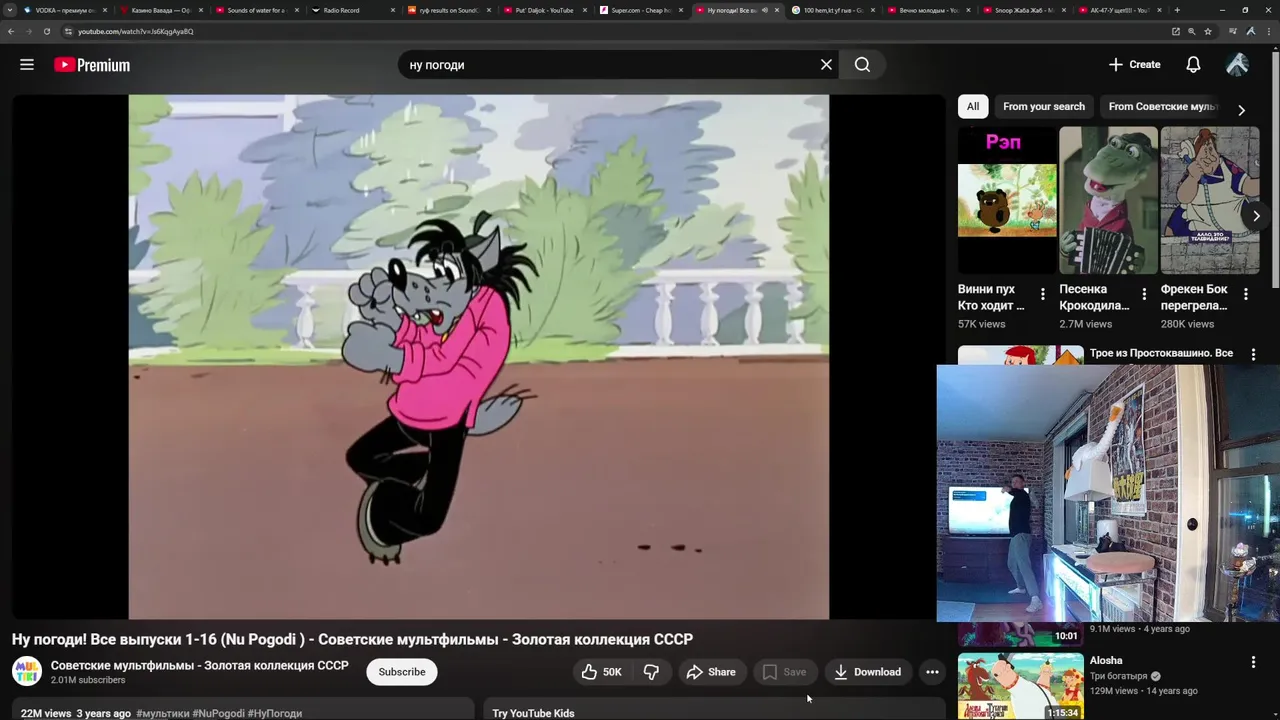Open options menu for Фрекен Бок short
1280x720 pixels.
(x=1246, y=294)
